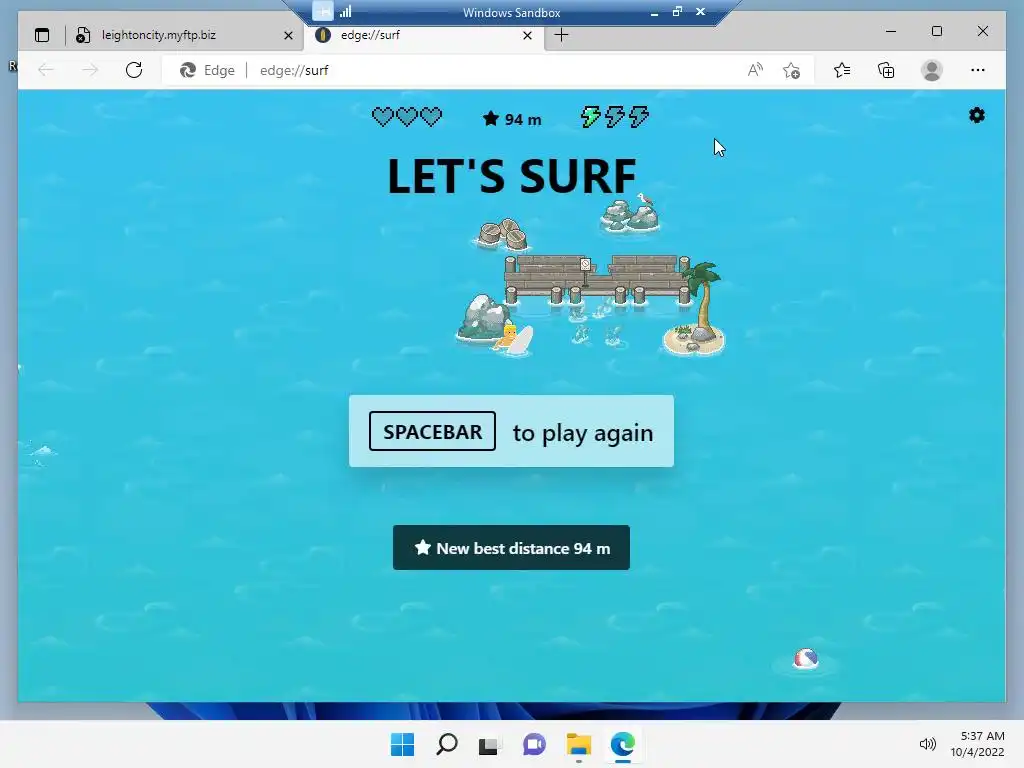Open the Windows Start button
Screen dimensions: 1024x768
pos(402,744)
